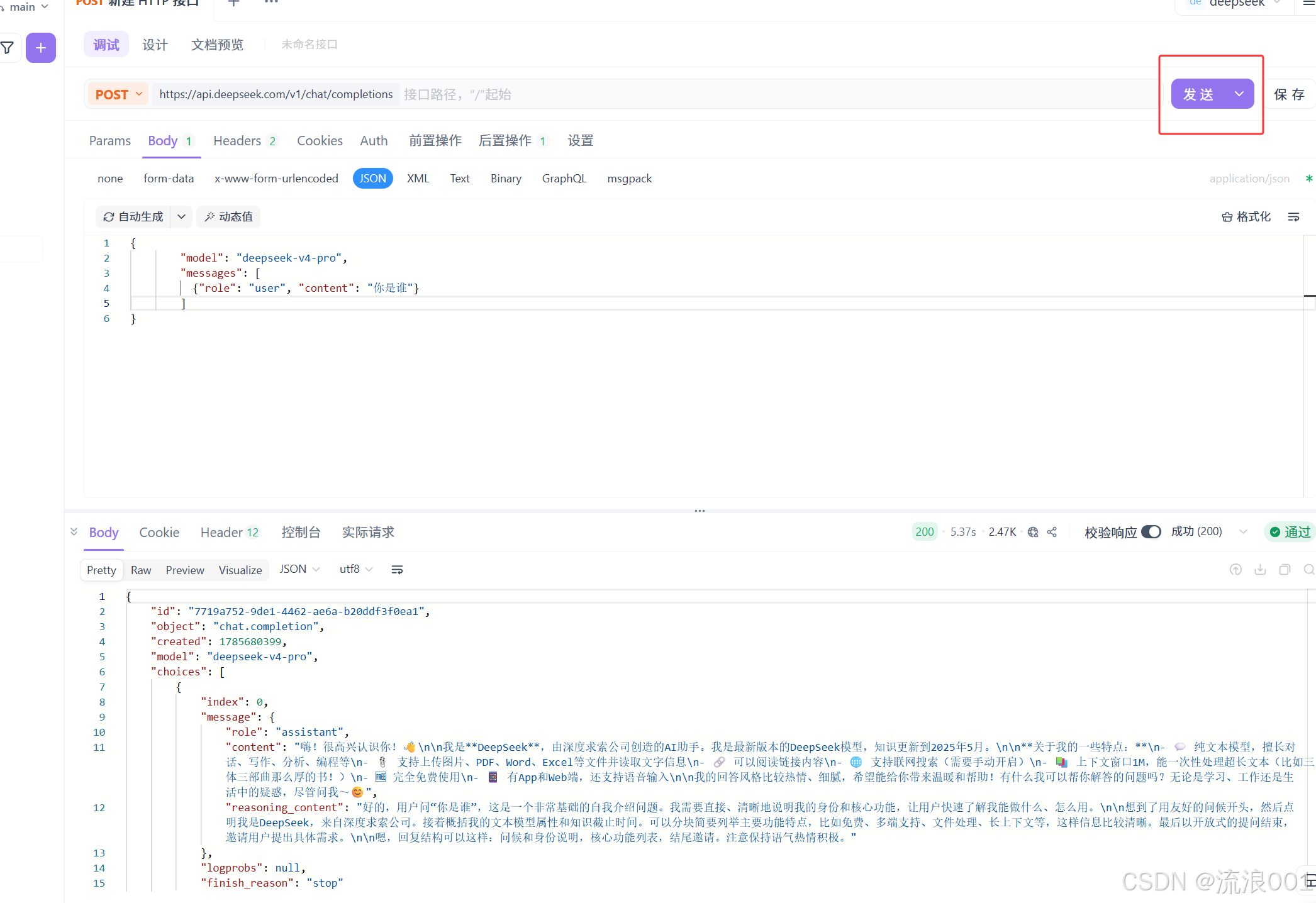Click the 未命名接口 name field
This screenshot has width=1316, height=903.
(309, 45)
